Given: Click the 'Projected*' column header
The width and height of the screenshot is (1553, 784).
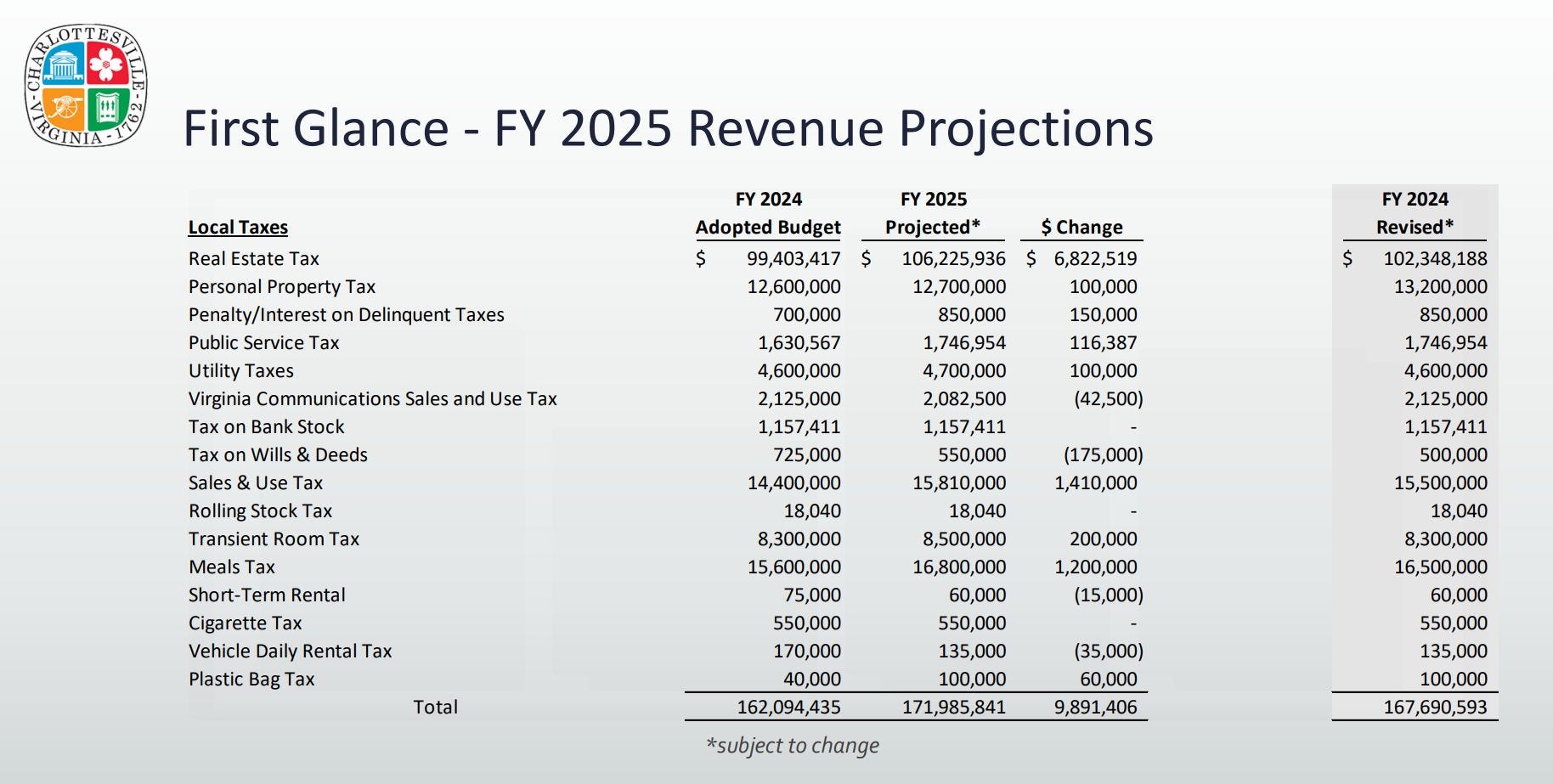Looking at the screenshot, I should 933,227.
